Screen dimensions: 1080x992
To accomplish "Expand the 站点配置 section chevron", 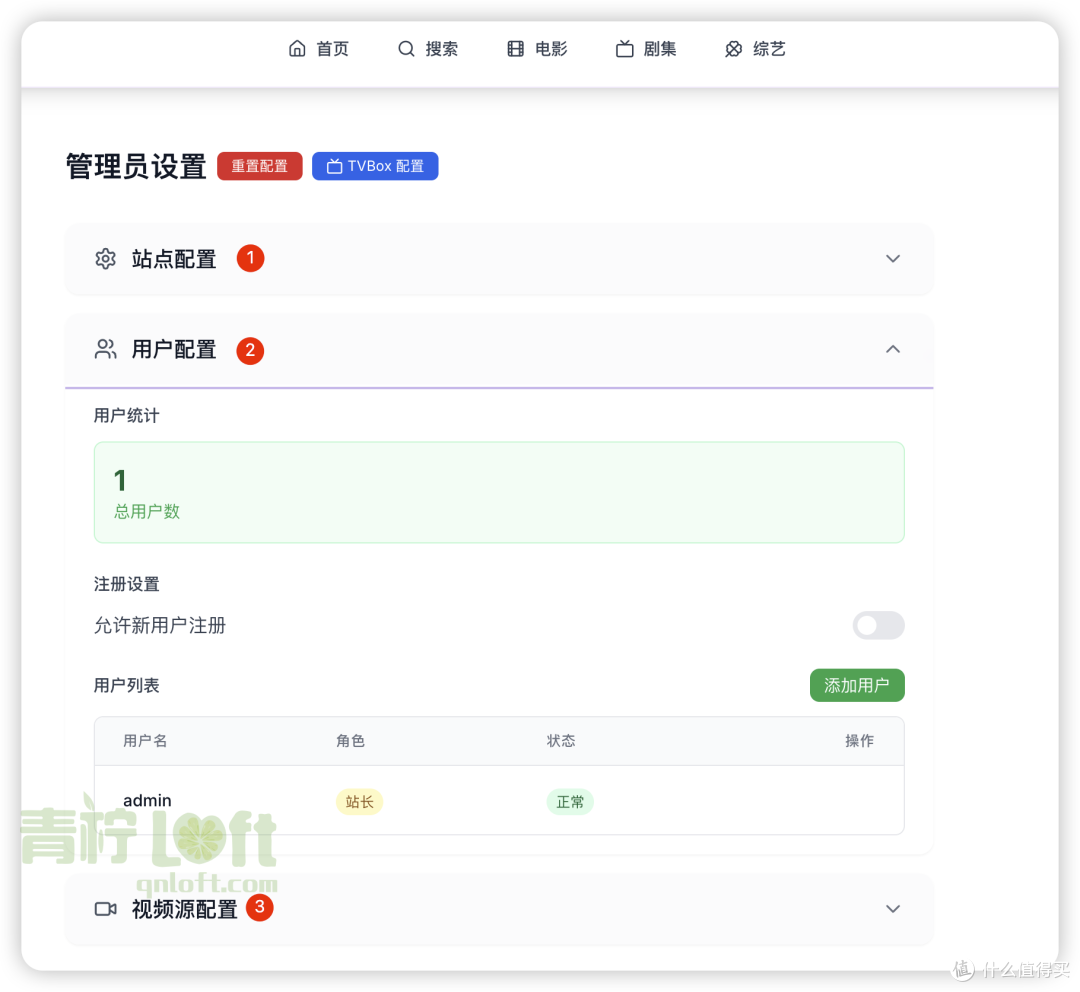I will point(893,259).
